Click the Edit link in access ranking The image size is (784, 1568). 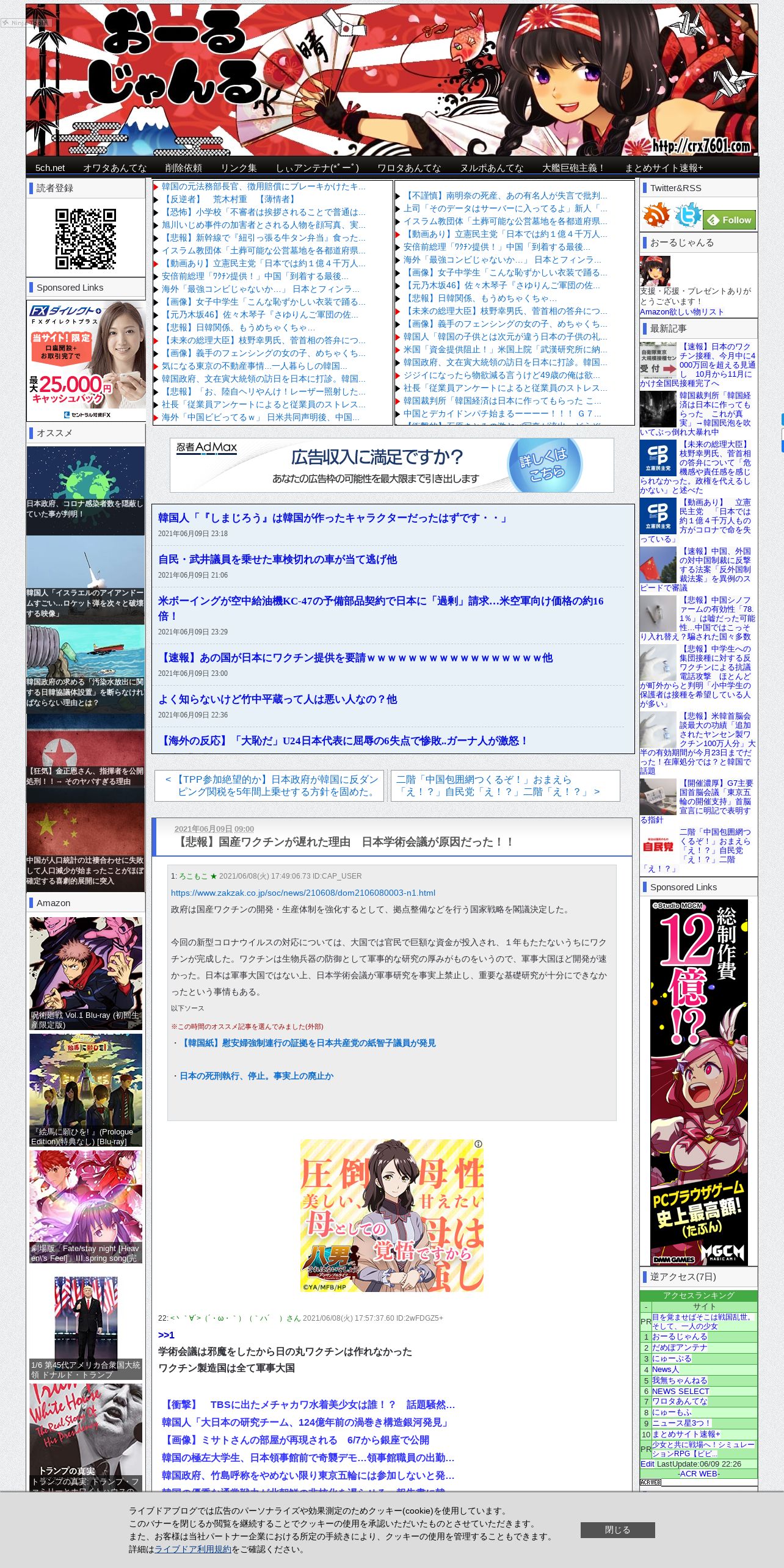[x=647, y=1464]
